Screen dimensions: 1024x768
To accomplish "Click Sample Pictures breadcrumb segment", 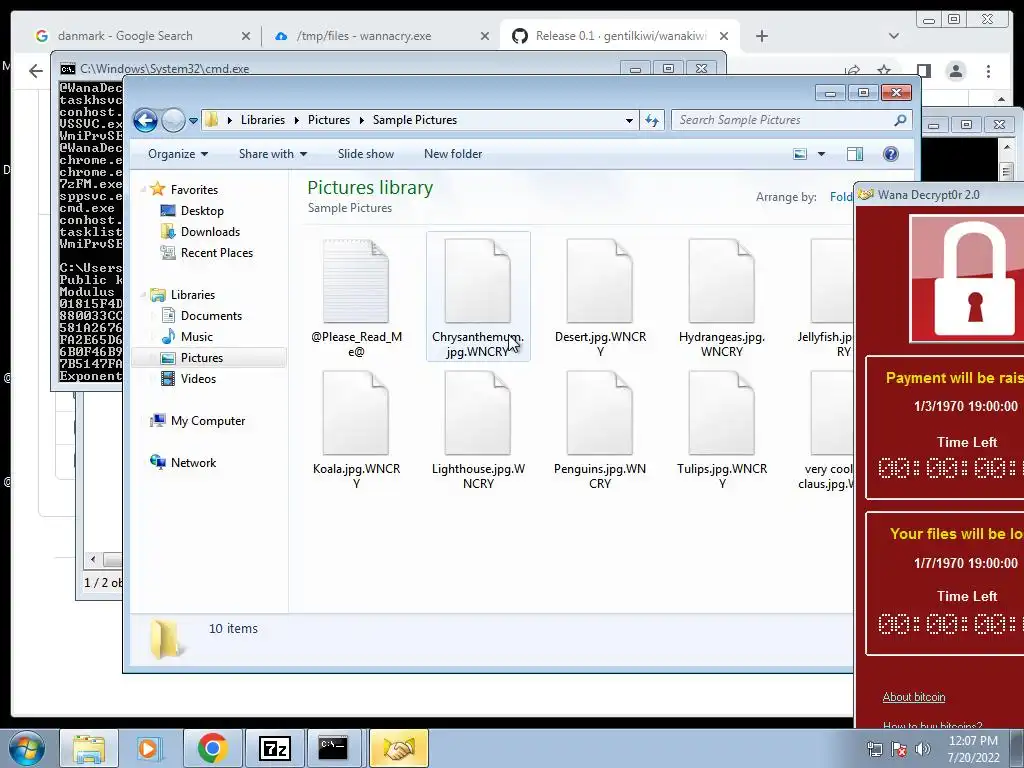I will click(x=415, y=120).
